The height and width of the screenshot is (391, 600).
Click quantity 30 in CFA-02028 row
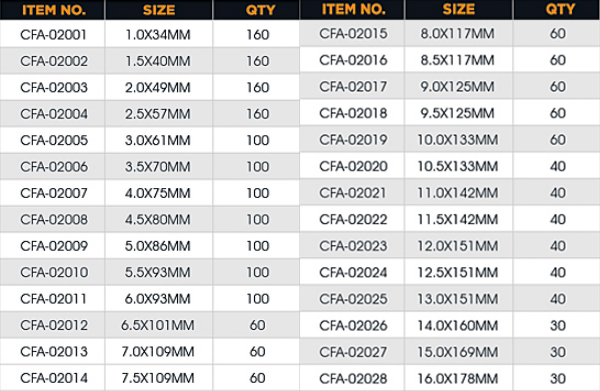tap(558, 379)
